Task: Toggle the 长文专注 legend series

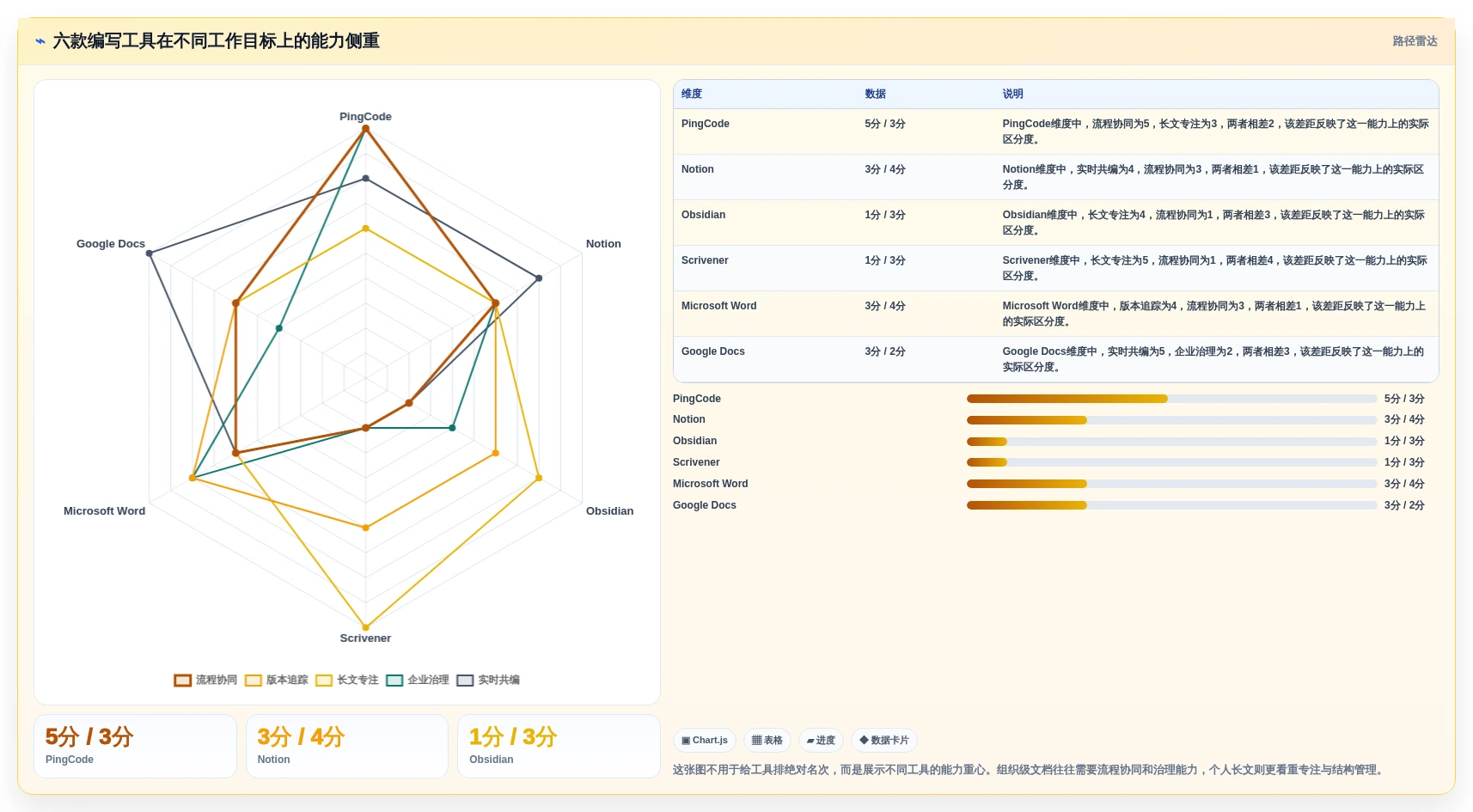Action: [346, 680]
